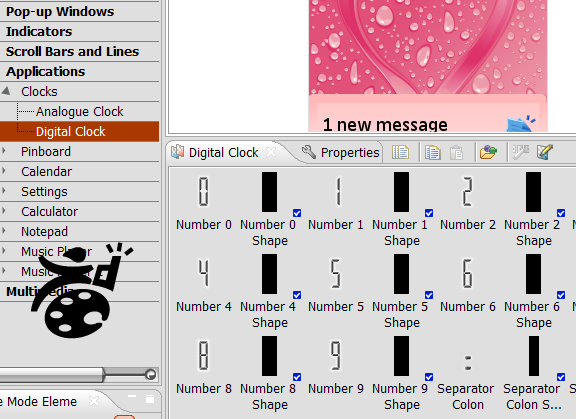Viewport: 576px width, 419px height.
Task: Toggle the Number 0 Shape checkbox
Action: pyautogui.click(x=297, y=213)
